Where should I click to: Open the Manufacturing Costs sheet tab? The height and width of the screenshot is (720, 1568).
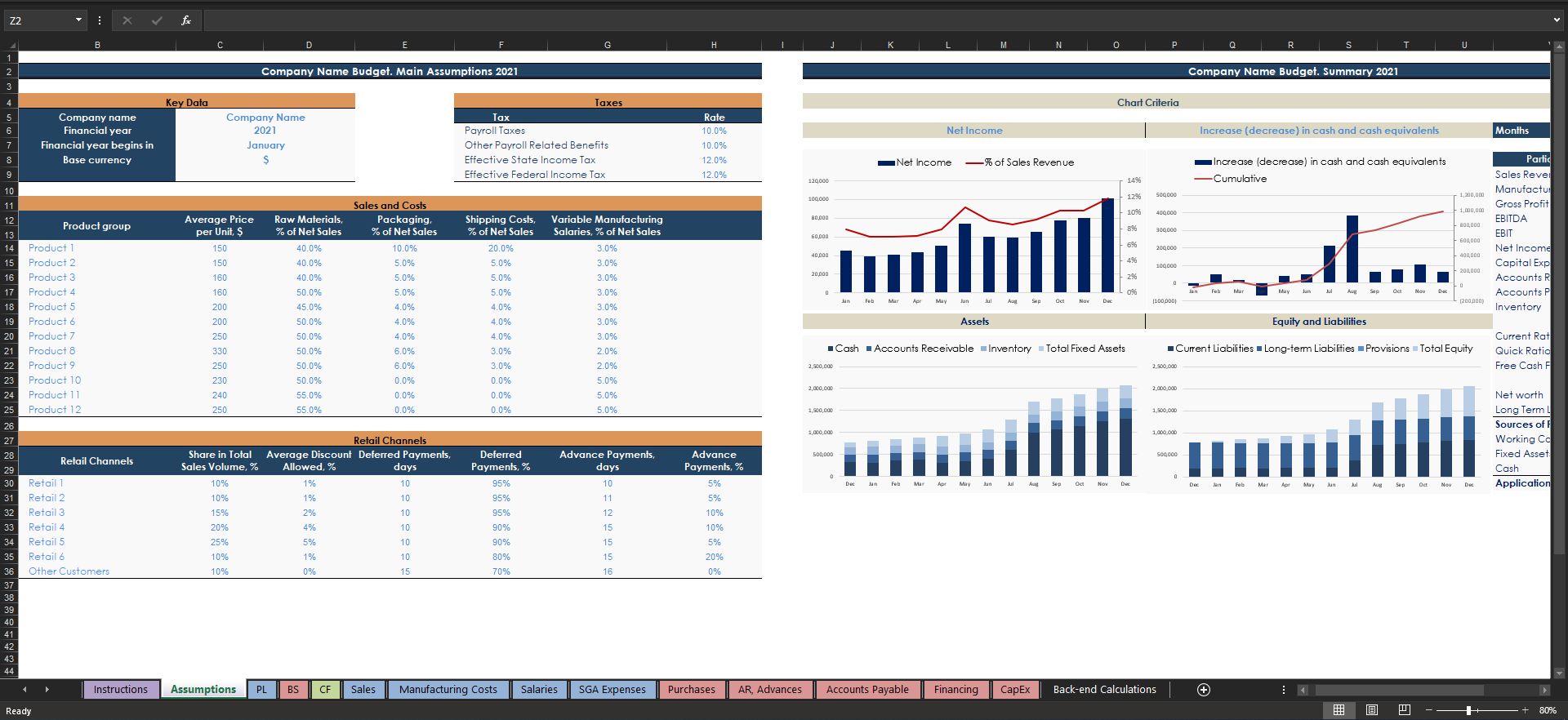[448, 690]
